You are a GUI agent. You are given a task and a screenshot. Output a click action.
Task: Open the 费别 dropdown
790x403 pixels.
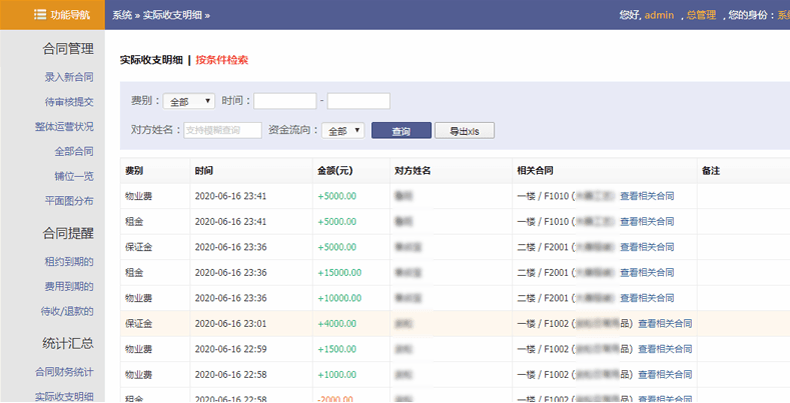(189, 101)
